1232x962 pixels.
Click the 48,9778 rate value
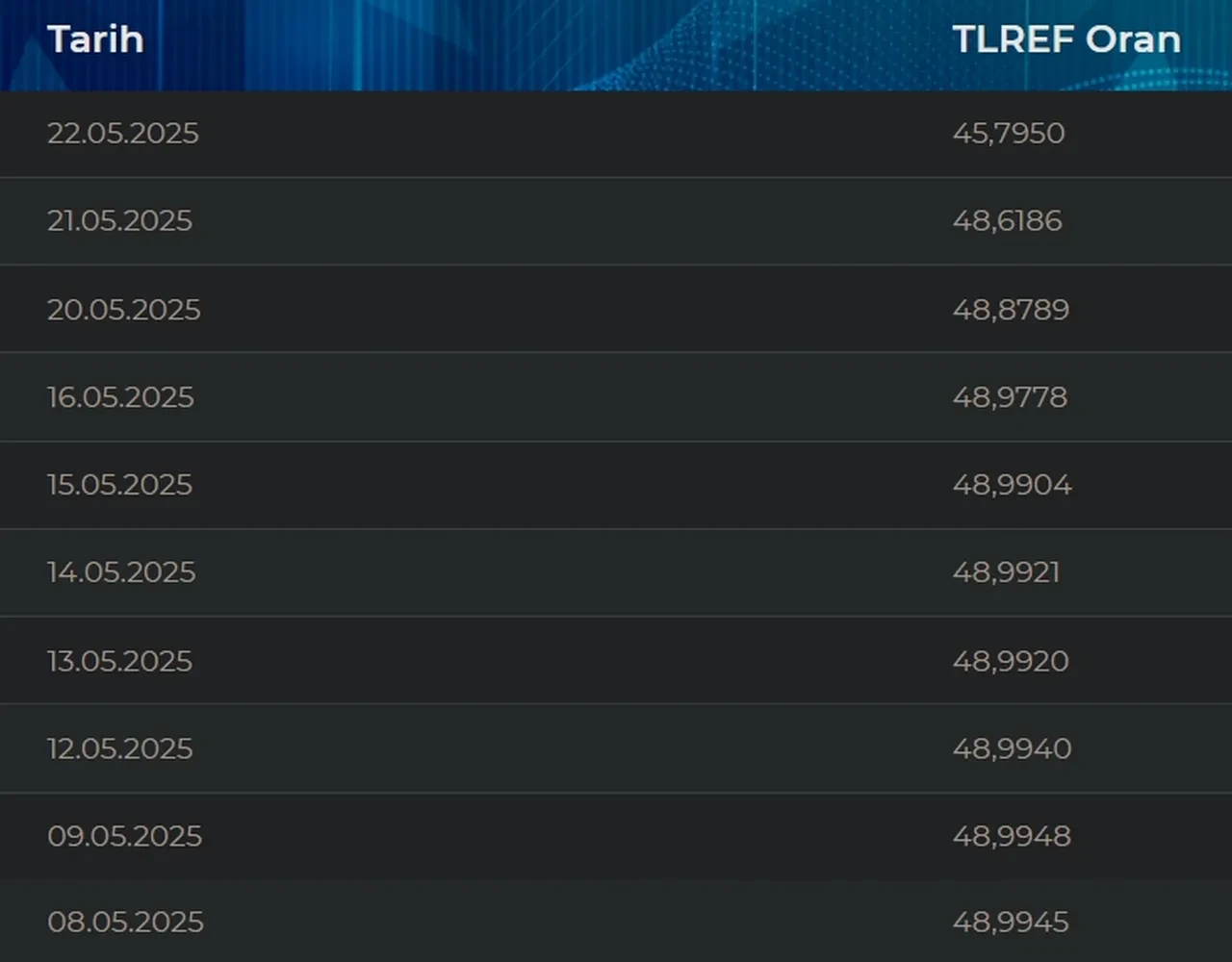[1010, 397]
